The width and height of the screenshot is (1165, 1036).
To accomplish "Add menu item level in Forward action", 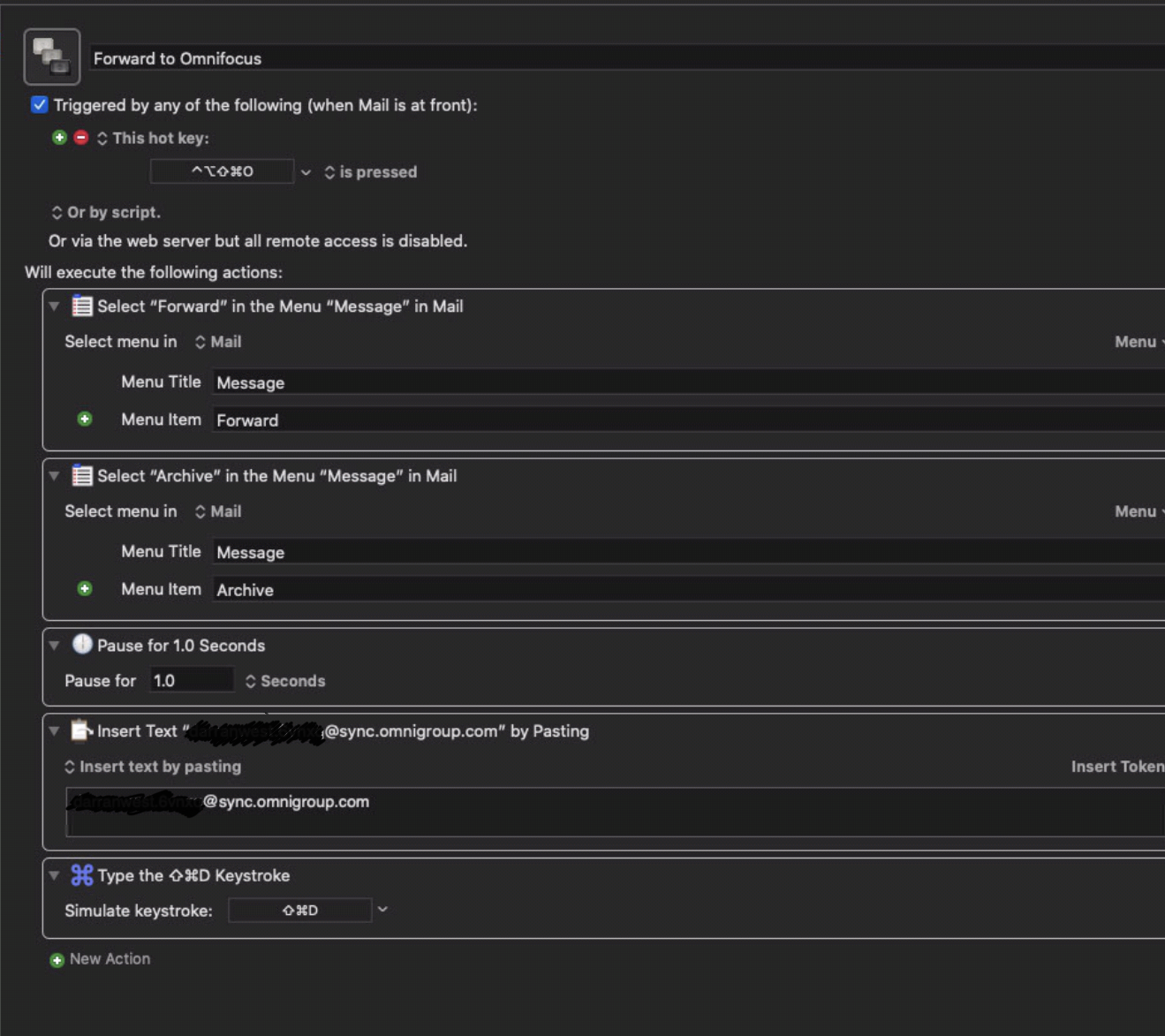I will (85, 420).
